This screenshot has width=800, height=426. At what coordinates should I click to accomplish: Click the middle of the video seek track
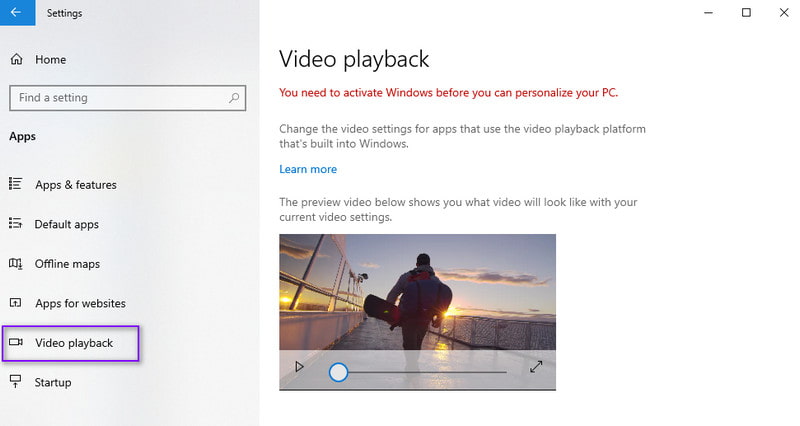pyautogui.click(x=420, y=372)
